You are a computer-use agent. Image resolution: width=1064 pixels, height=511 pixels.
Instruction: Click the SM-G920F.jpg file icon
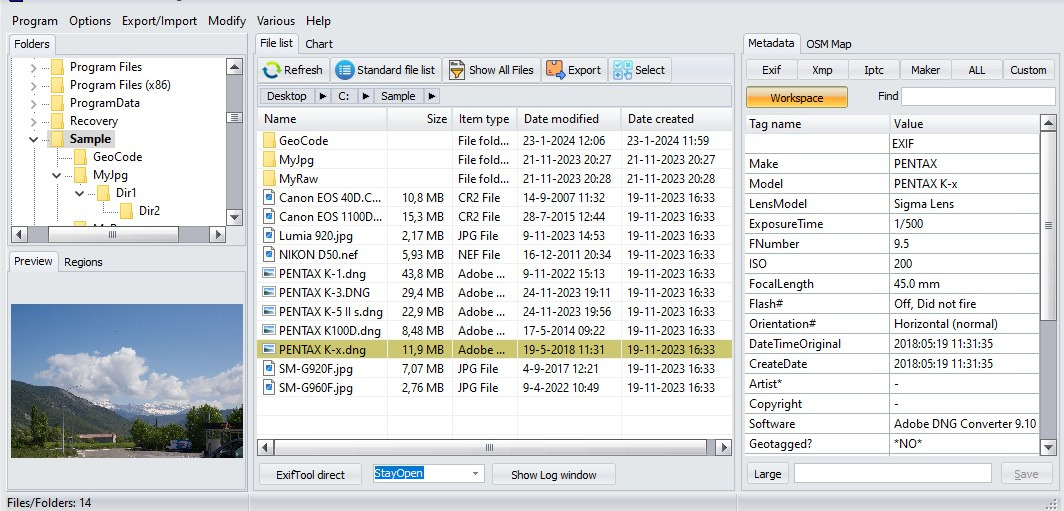pyautogui.click(x=268, y=369)
